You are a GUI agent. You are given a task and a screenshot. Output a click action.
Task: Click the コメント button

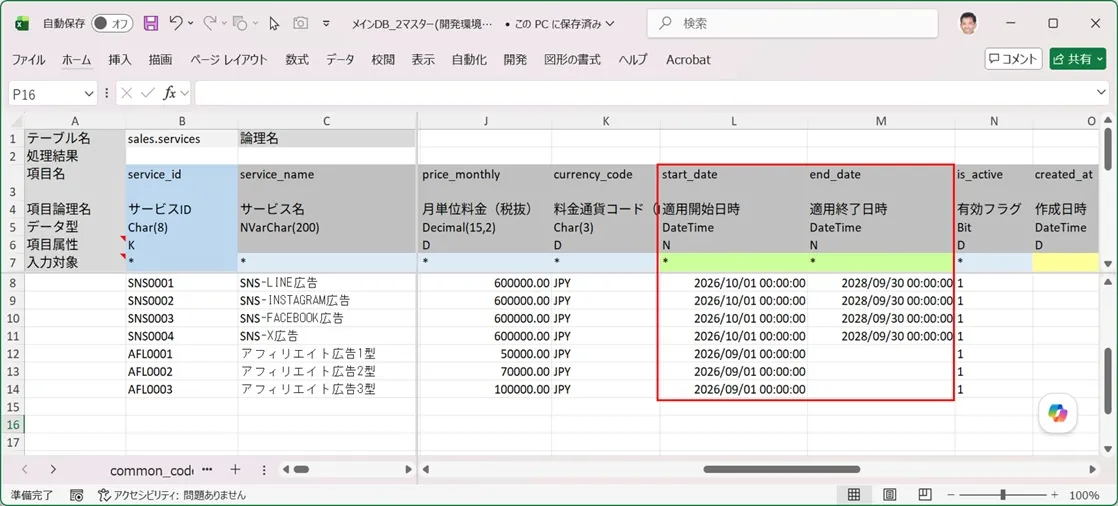point(1014,59)
